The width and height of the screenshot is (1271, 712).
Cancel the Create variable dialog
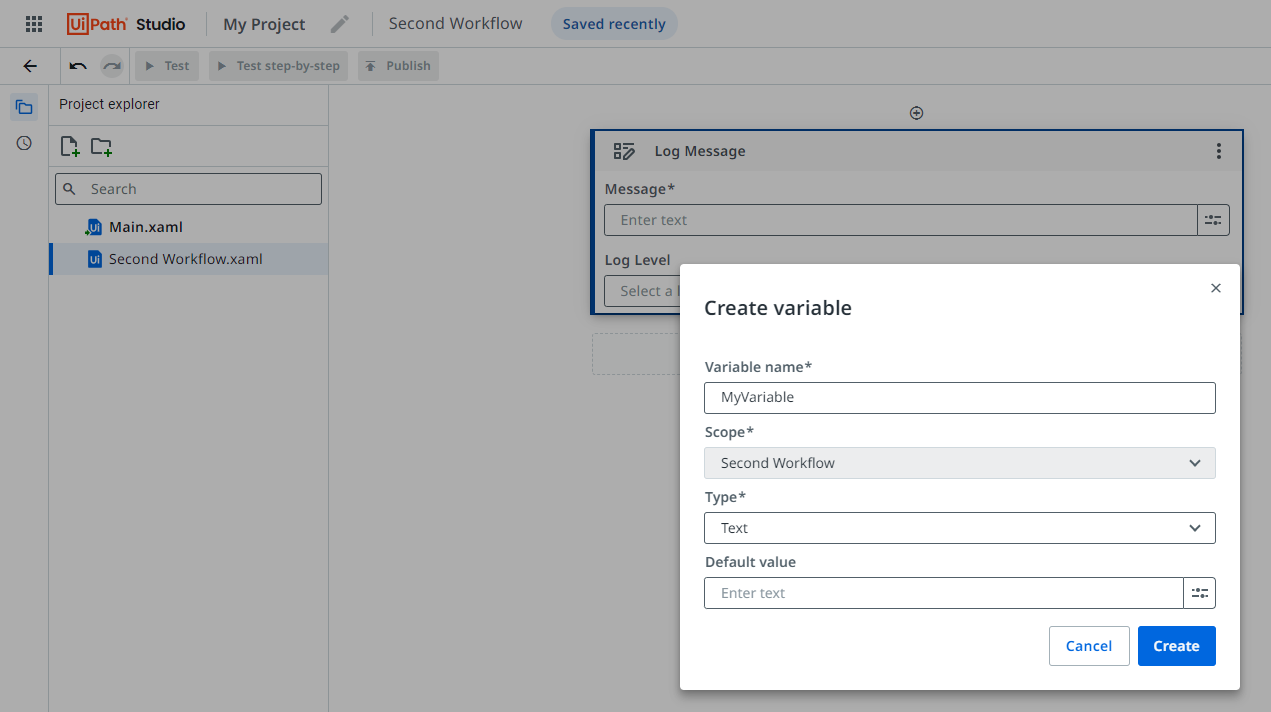tap(1088, 646)
